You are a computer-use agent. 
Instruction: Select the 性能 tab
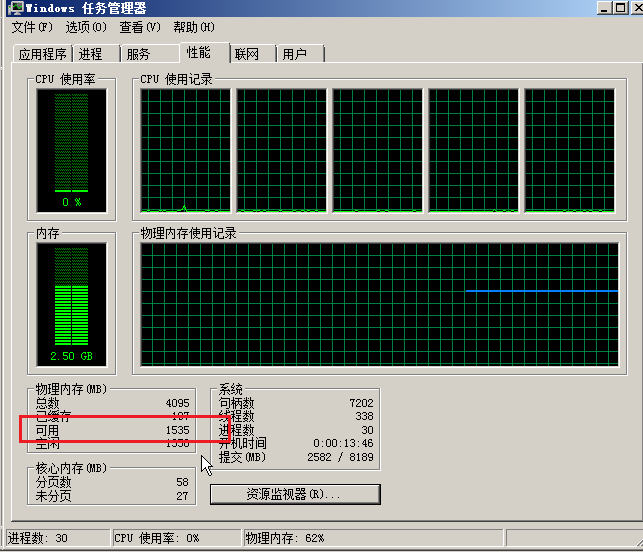tap(204, 52)
